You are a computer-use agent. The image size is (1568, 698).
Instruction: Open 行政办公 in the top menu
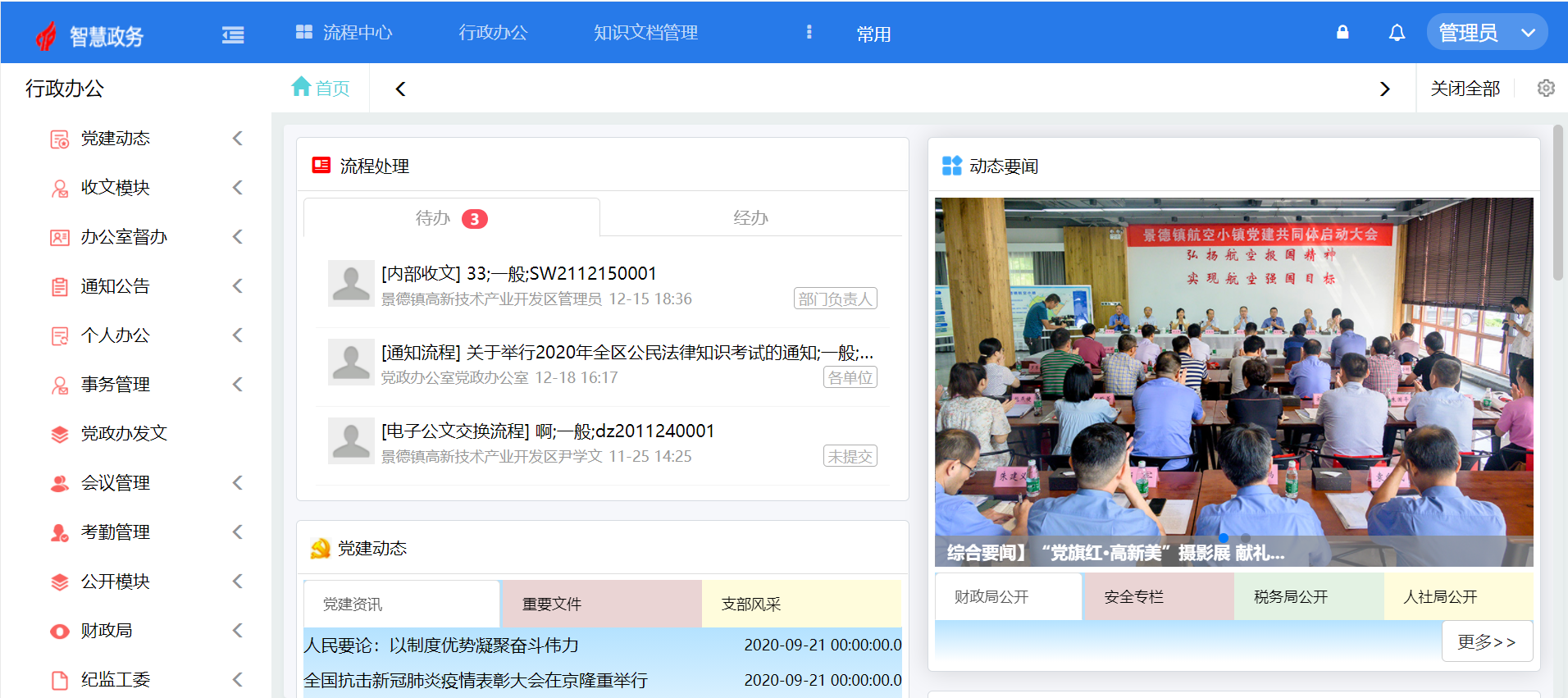click(x=493, y=33)
